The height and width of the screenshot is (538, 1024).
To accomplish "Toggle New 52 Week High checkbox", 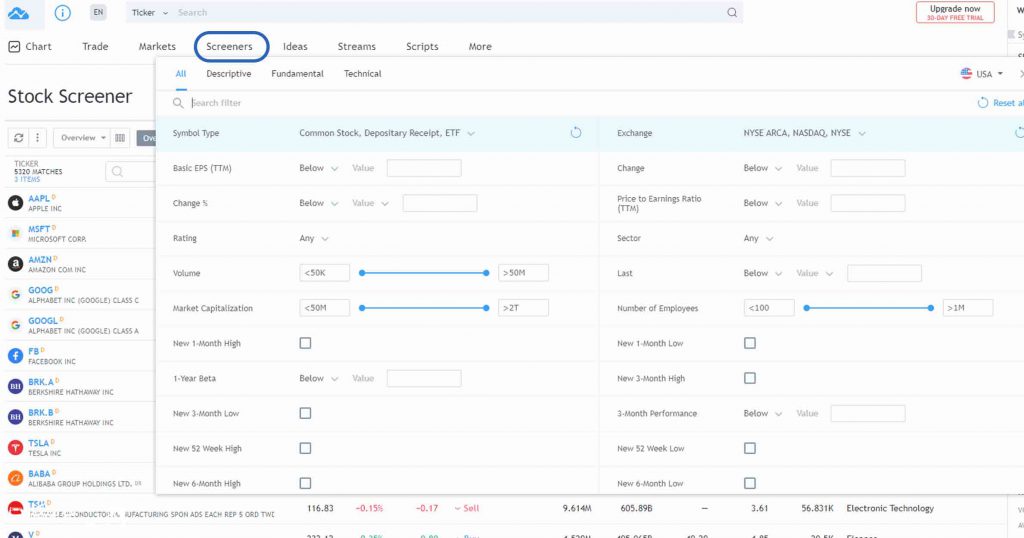I will click(x=305, y=448).
